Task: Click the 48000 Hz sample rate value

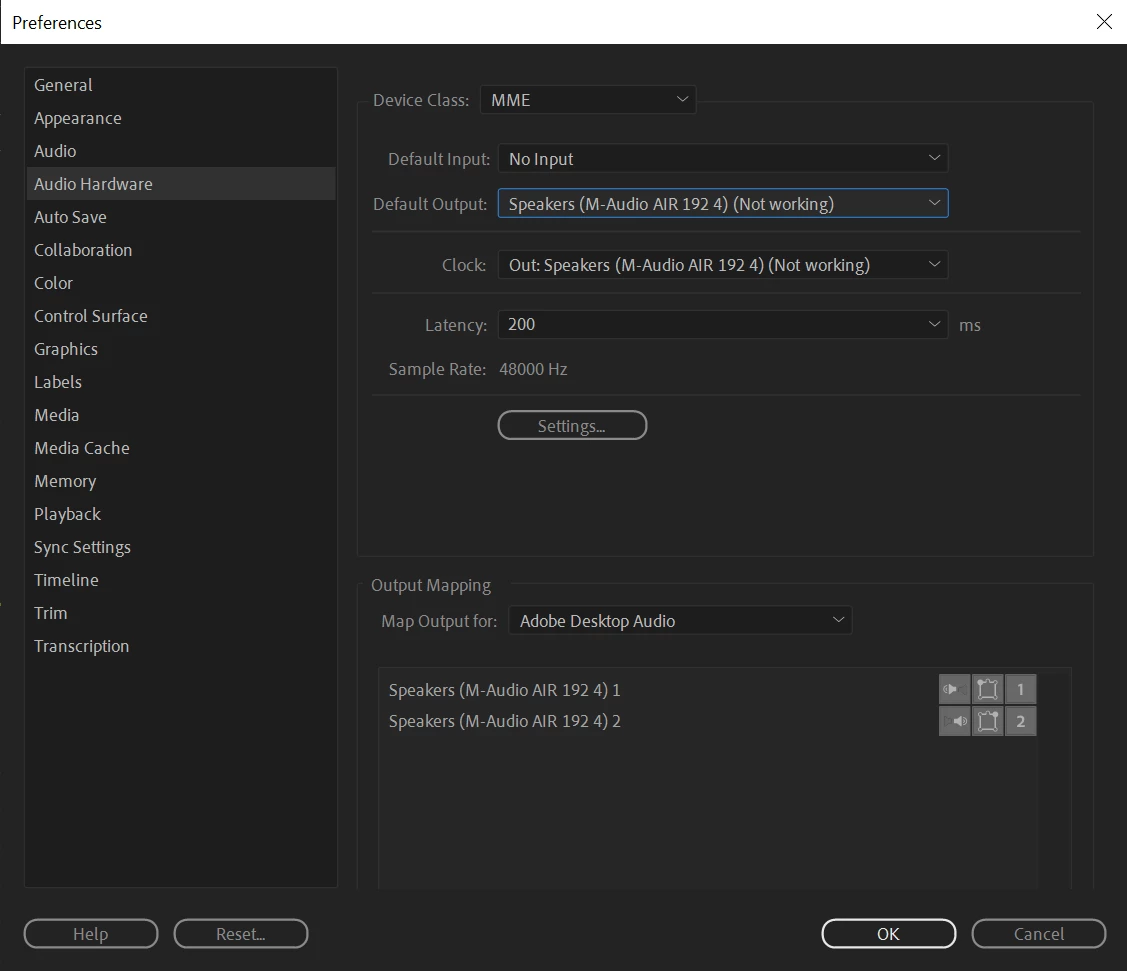Action: (x=533, y=369)
